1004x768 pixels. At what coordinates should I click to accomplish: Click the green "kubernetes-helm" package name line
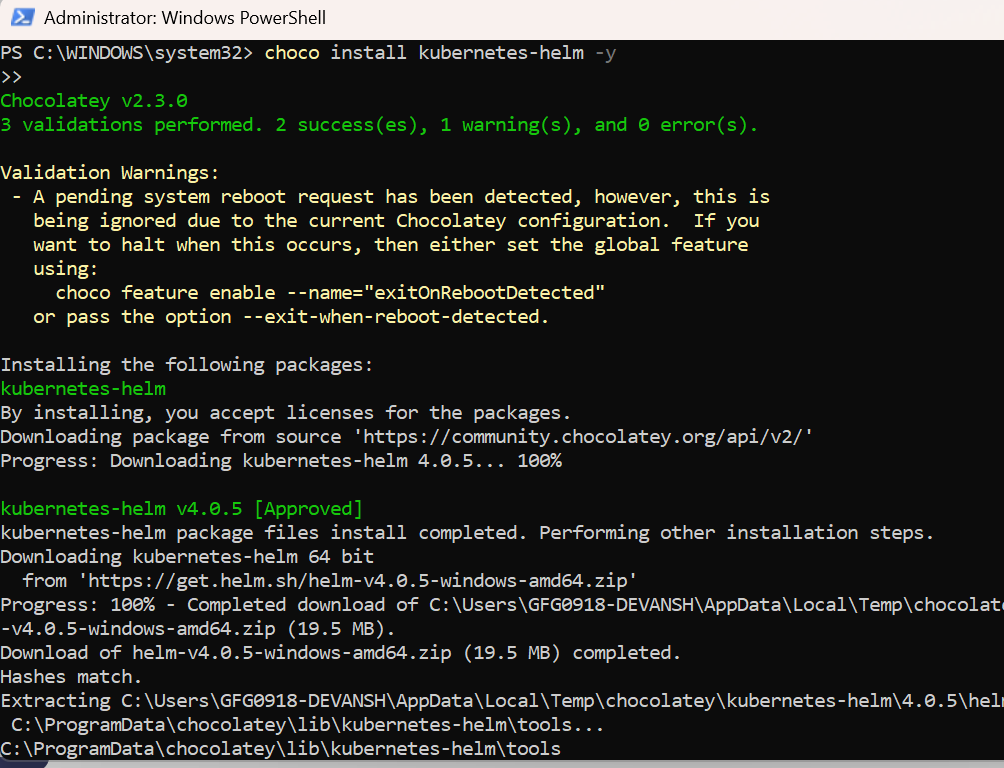[83, 389]
